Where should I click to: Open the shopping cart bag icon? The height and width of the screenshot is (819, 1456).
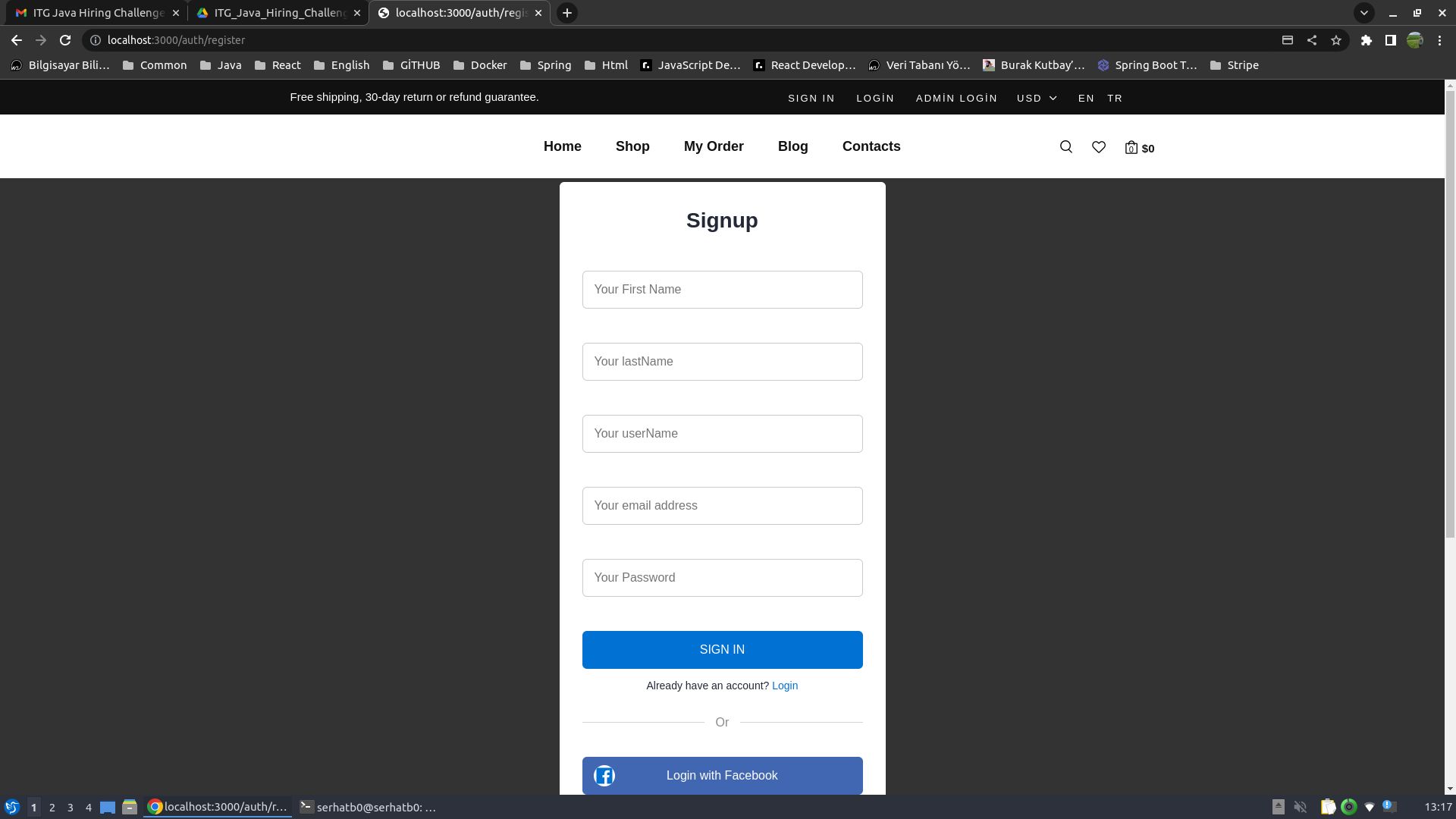[1131, 148]
